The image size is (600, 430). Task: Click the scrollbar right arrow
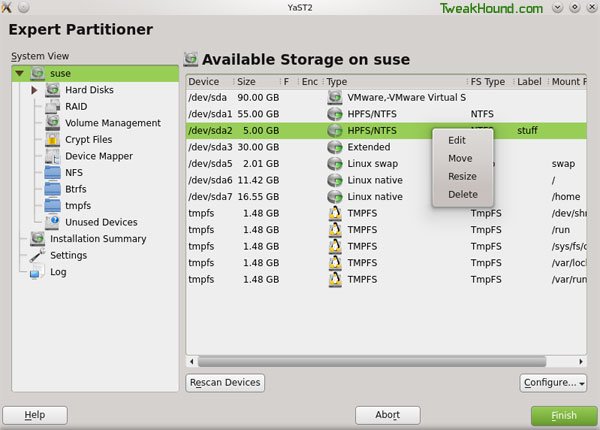[581, 361]
